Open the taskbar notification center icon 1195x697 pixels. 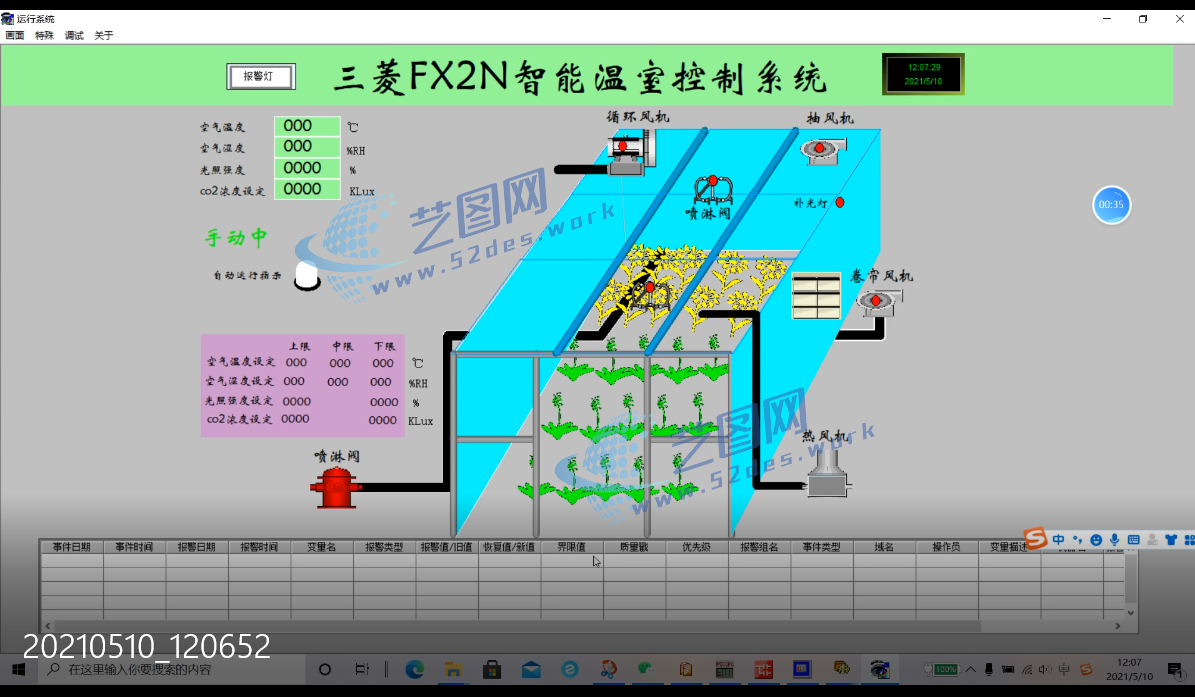pos(1174,670)
